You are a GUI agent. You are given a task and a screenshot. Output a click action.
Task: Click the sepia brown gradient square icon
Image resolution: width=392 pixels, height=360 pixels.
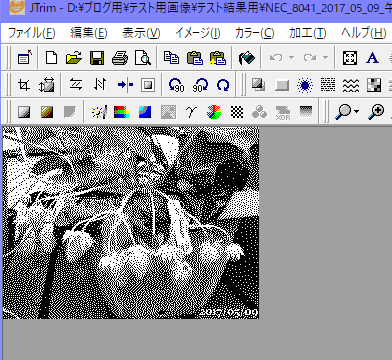pyautogui.click(x=47, y=112)
